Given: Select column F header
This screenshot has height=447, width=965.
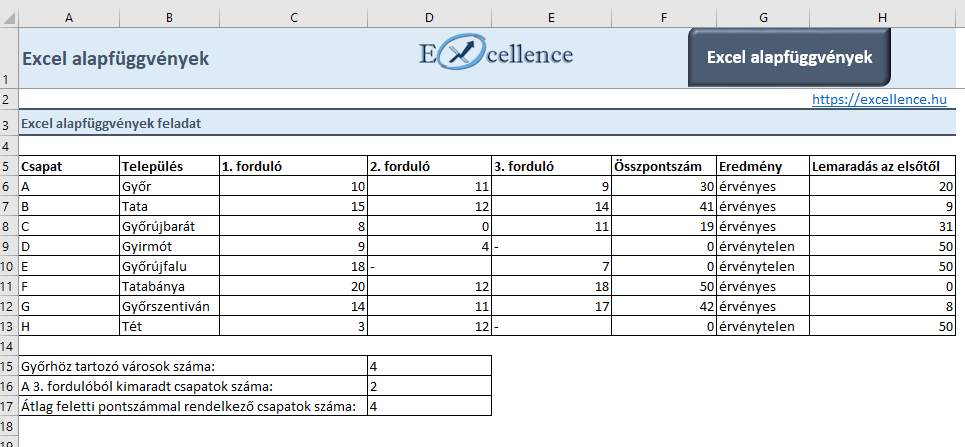Looking at the screenshot, I should 664,18.
